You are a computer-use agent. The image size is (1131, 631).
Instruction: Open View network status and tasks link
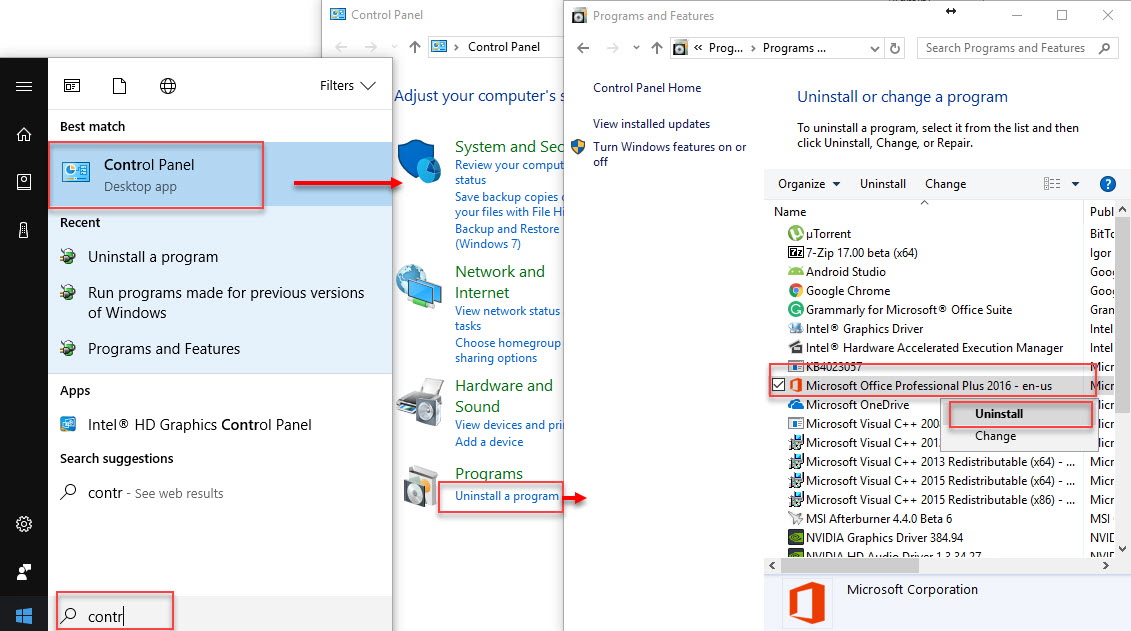click(x=507, y=318)
